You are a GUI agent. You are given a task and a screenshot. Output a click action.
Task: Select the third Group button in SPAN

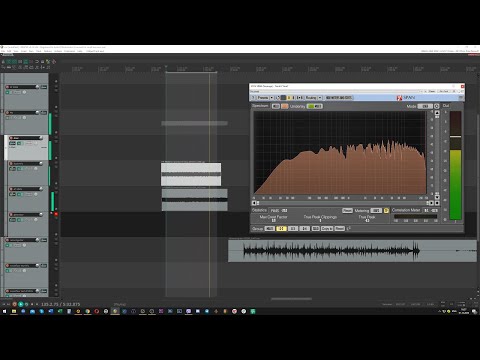tap(293, 228)
